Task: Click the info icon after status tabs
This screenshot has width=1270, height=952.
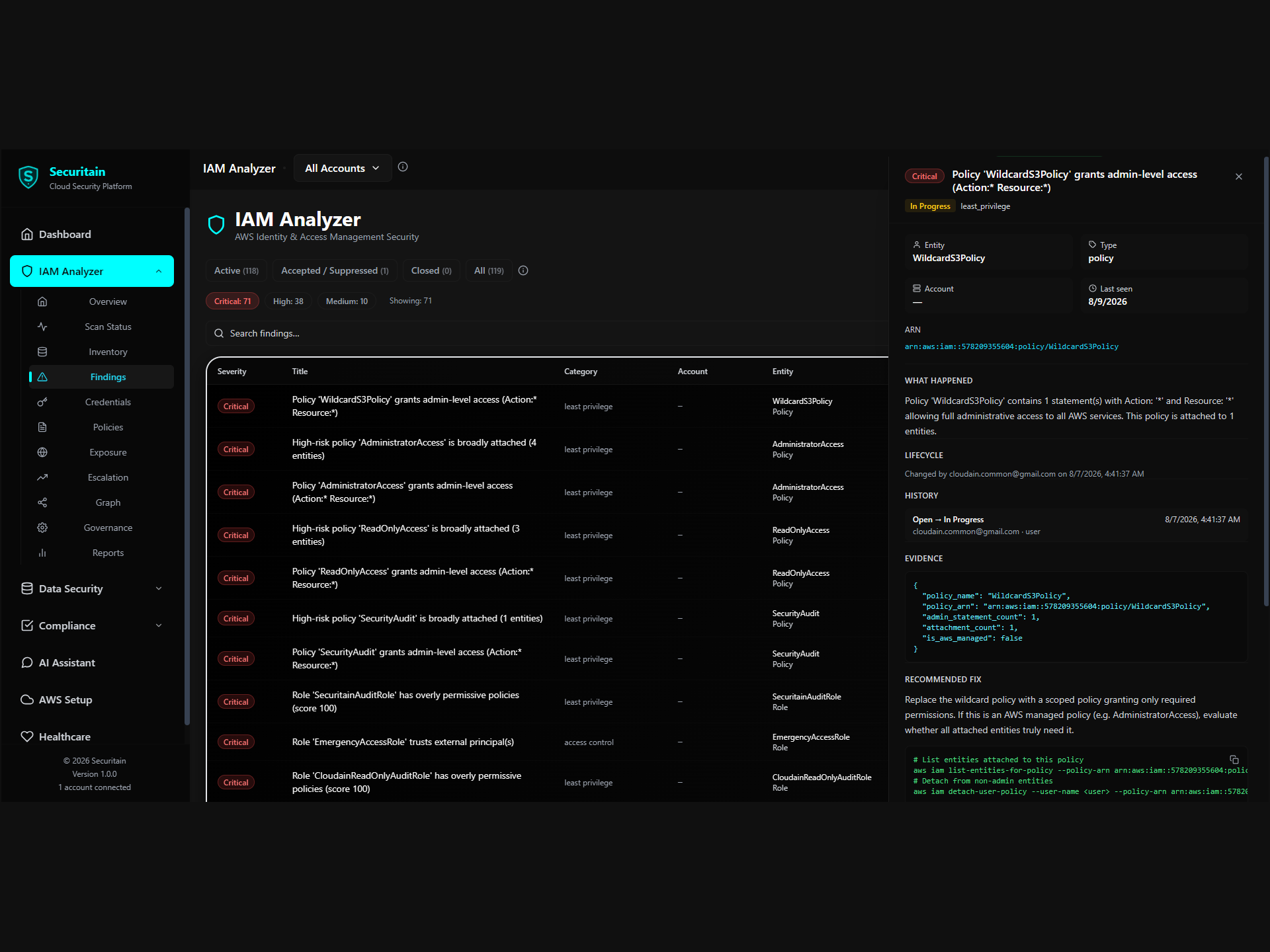Action: [523, 270]
